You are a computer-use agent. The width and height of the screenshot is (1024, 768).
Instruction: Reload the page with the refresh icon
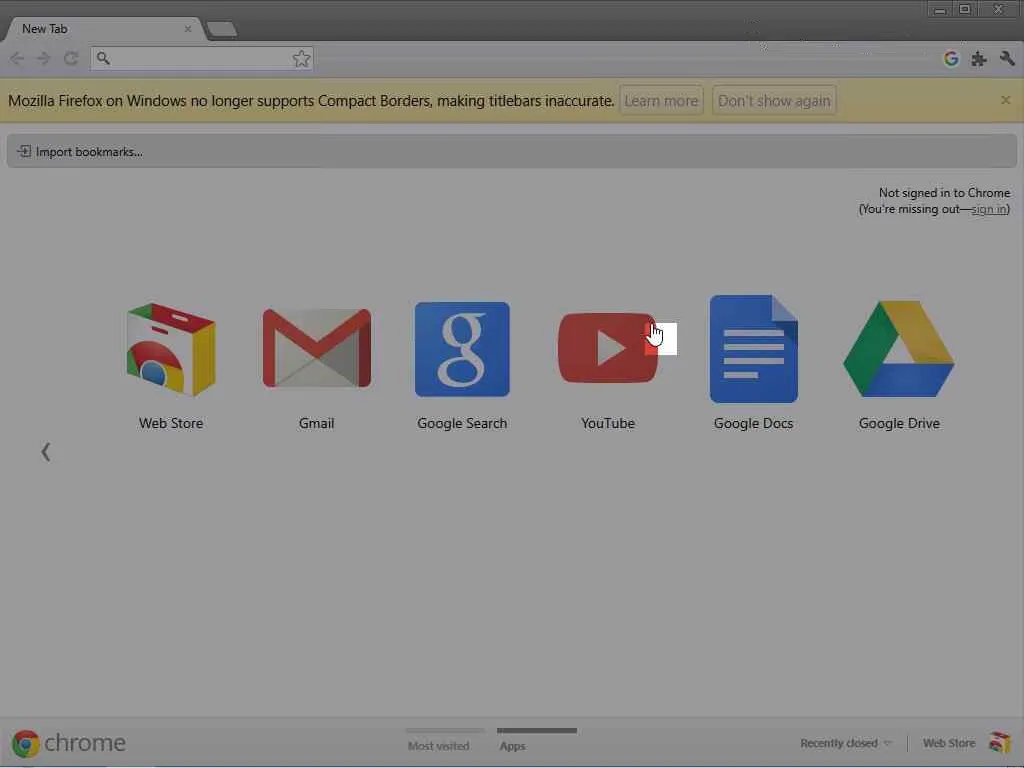point(71,59)
